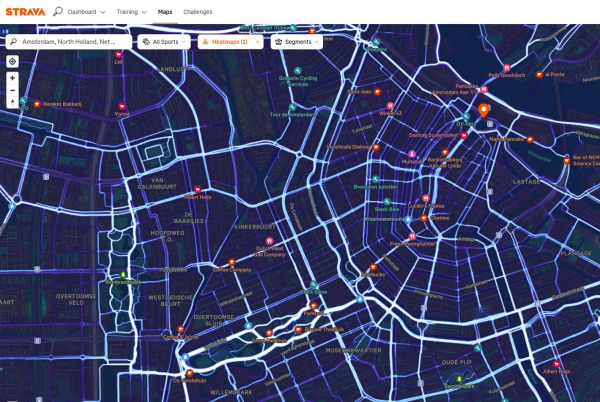
Task: Click the LANDLUST neighborhood label
Action: (172, 69)
